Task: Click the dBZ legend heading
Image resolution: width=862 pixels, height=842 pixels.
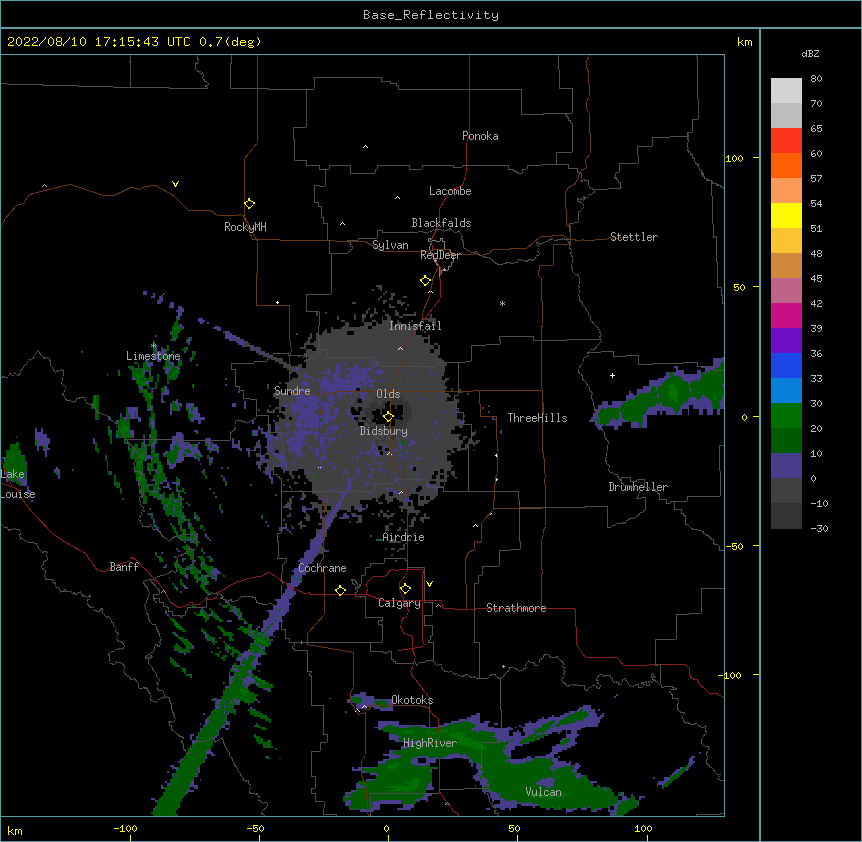Action: coord(810,54)
